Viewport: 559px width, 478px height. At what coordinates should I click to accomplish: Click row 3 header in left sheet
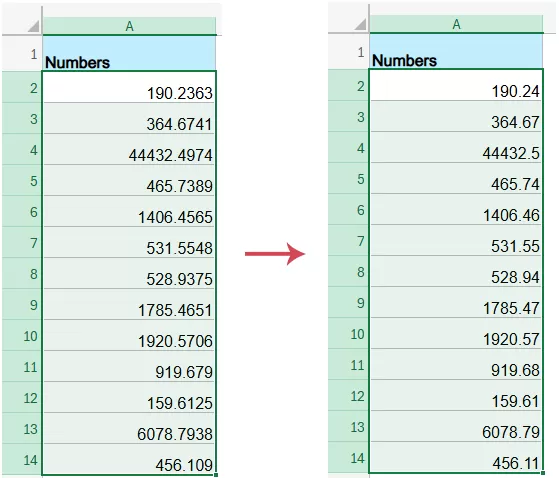[x=22, y=118]
